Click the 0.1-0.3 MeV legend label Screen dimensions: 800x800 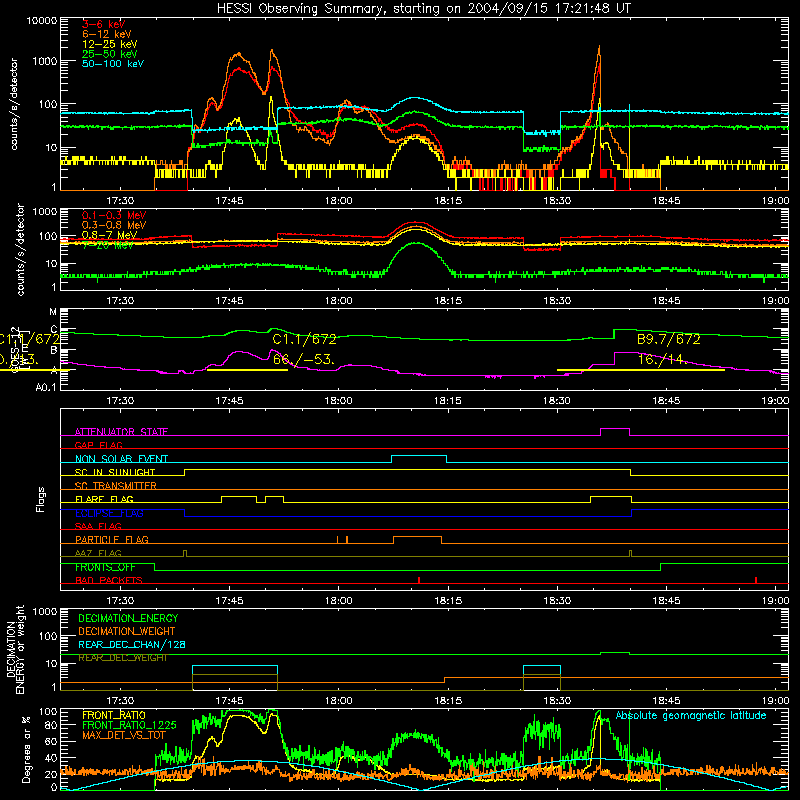[114, 215]
